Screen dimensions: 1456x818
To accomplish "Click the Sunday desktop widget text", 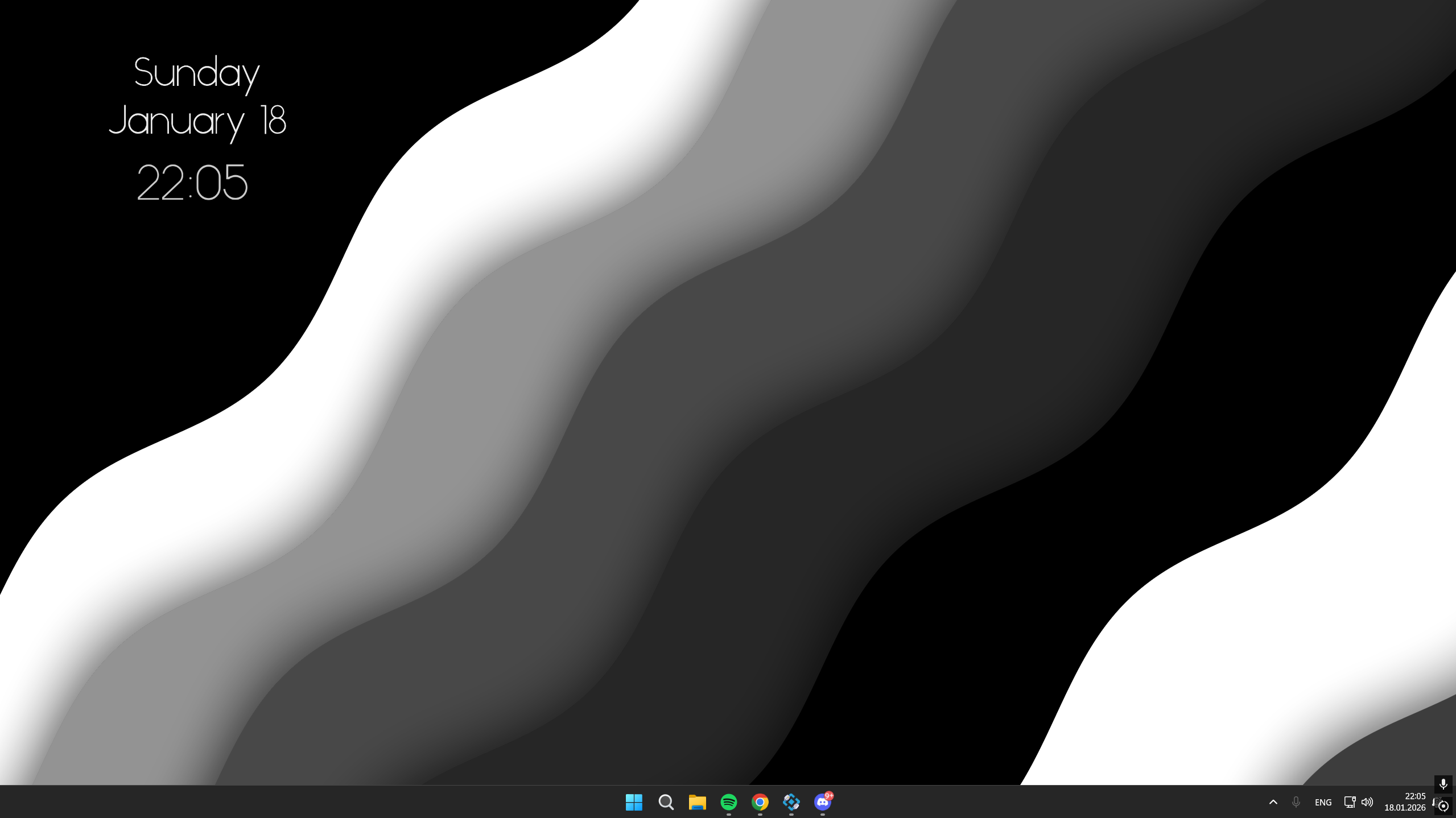I will 197,74.
